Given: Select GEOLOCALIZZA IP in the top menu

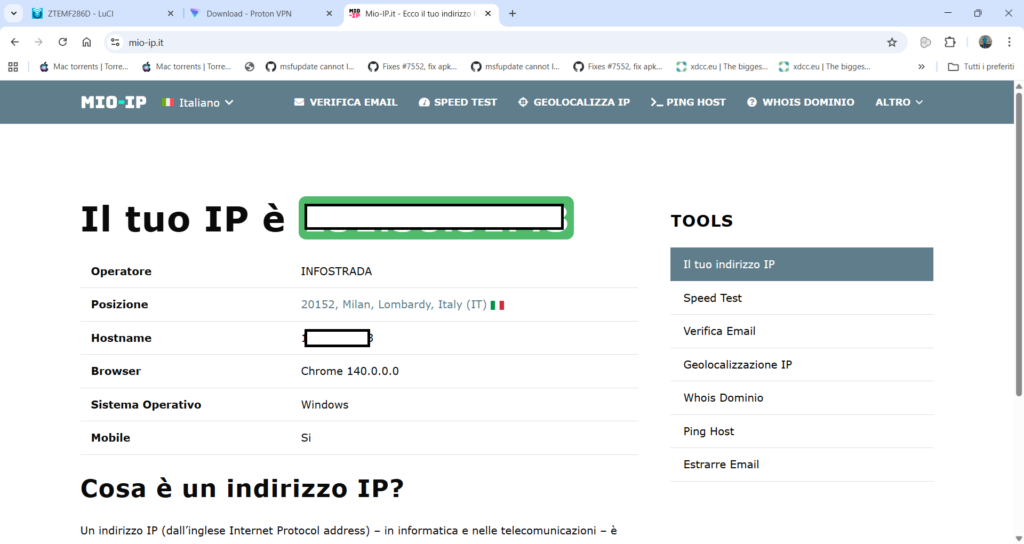Looking at the screenshot, I should pyautogui.click(x=573, y=102).
